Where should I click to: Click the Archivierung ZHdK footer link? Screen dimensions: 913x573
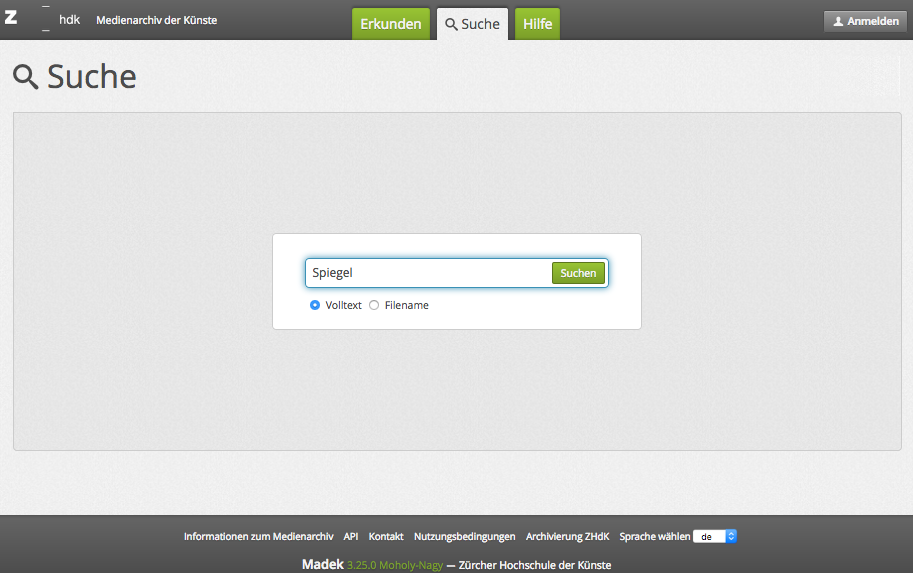(x=567, y=537)
